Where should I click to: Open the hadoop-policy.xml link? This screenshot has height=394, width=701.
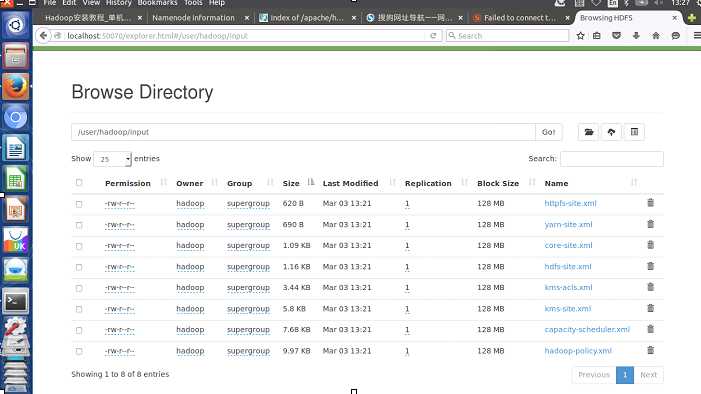[578, 351]
